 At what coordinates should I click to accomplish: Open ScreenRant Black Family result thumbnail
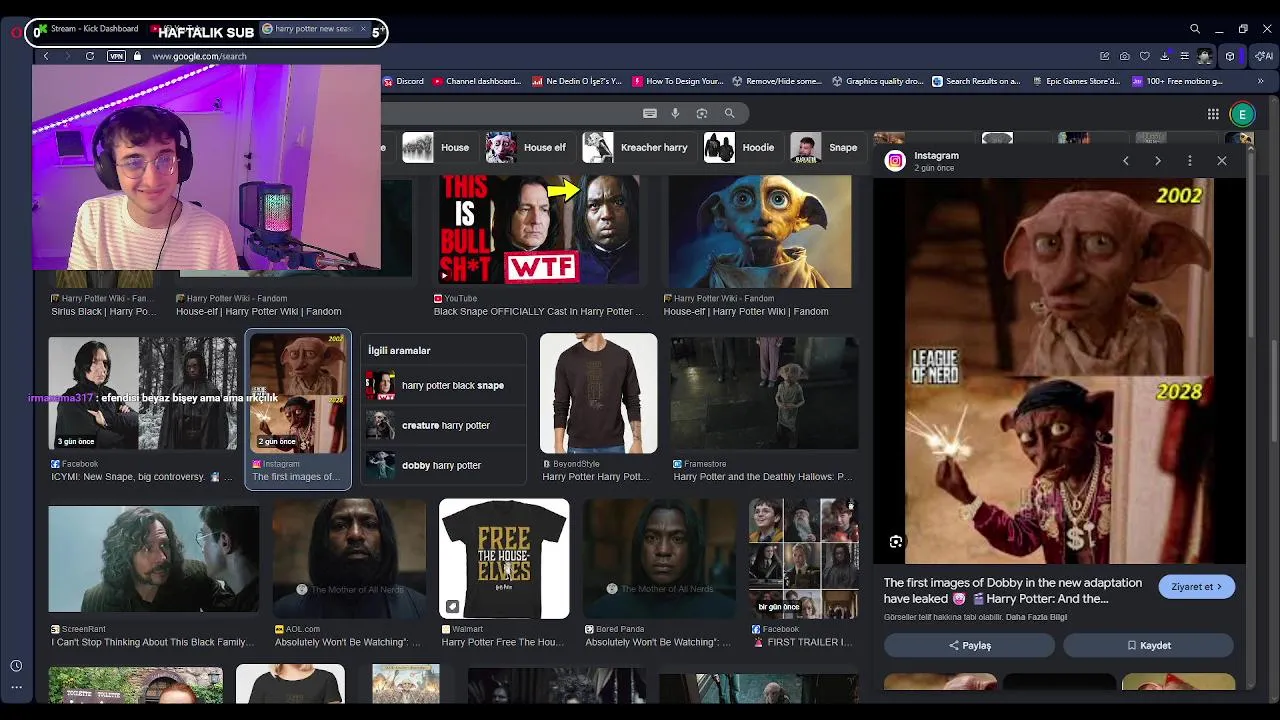point(153,559)
